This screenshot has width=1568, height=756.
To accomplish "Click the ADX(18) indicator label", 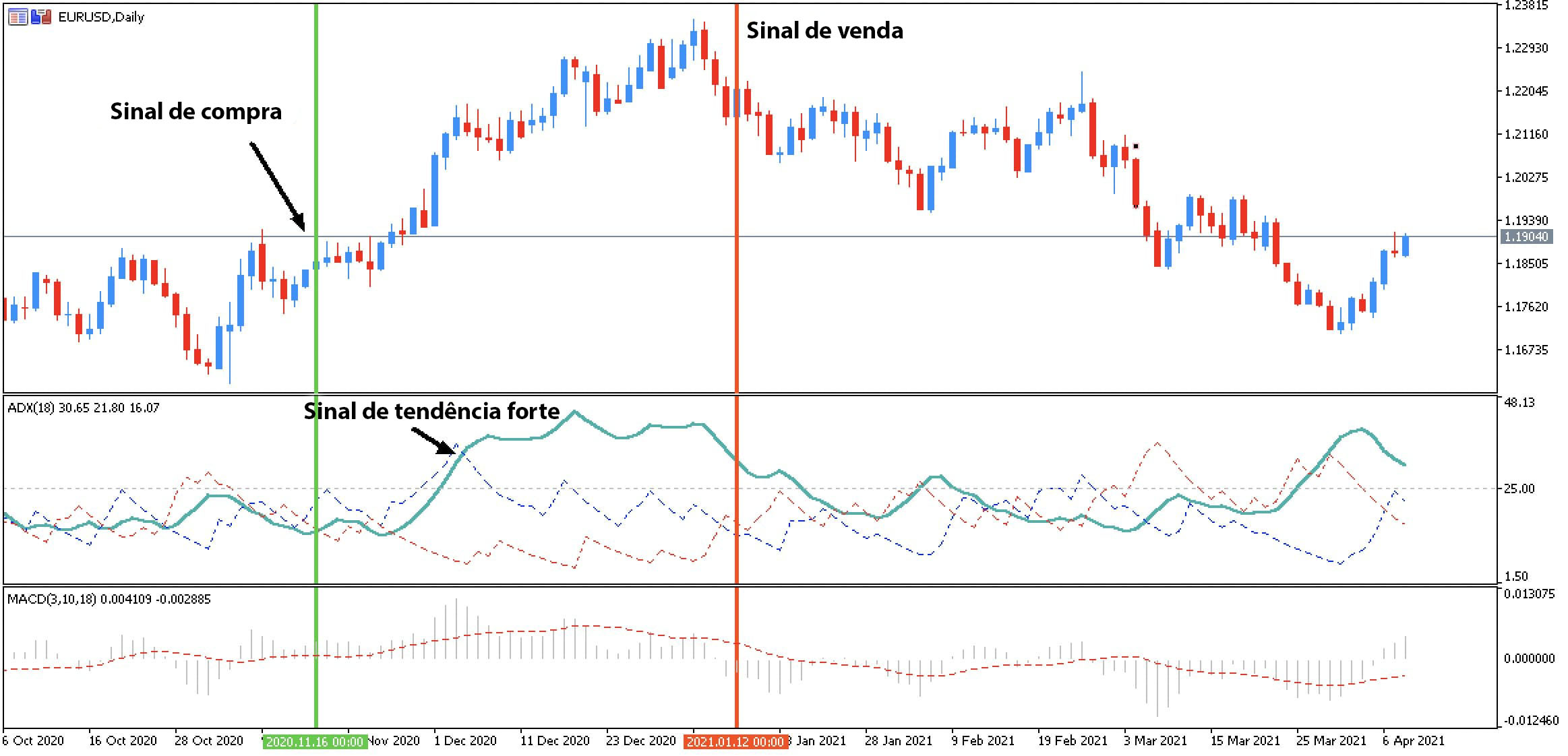I will click(84, 408).
